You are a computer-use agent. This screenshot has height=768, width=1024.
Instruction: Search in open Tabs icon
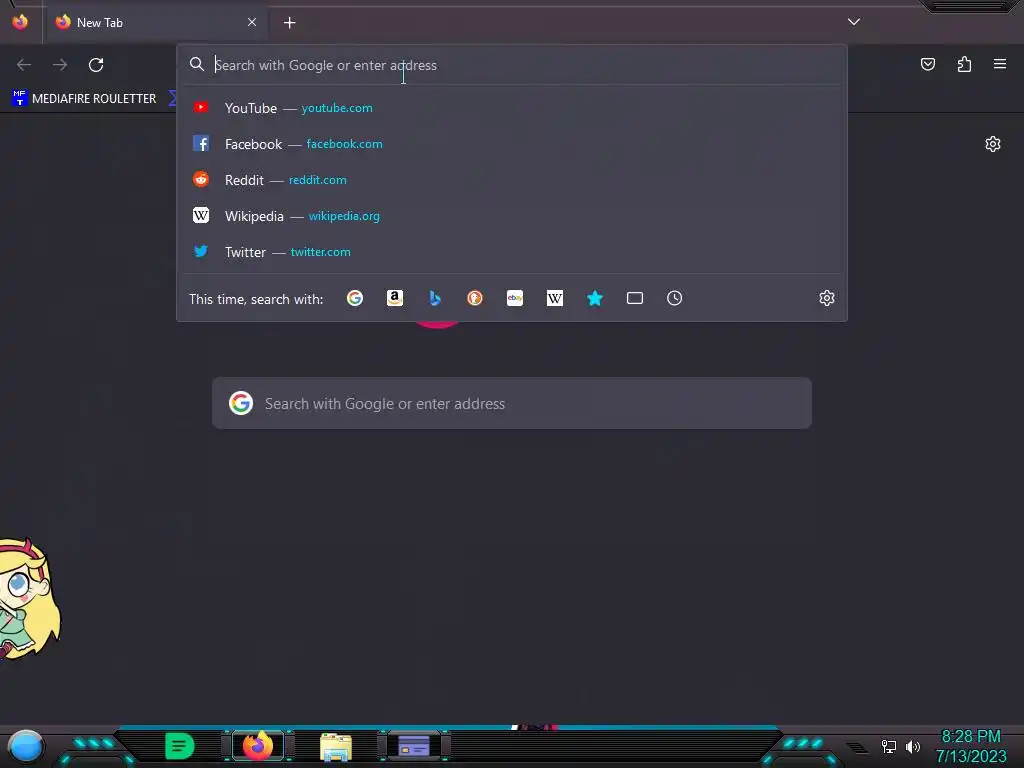635,298
